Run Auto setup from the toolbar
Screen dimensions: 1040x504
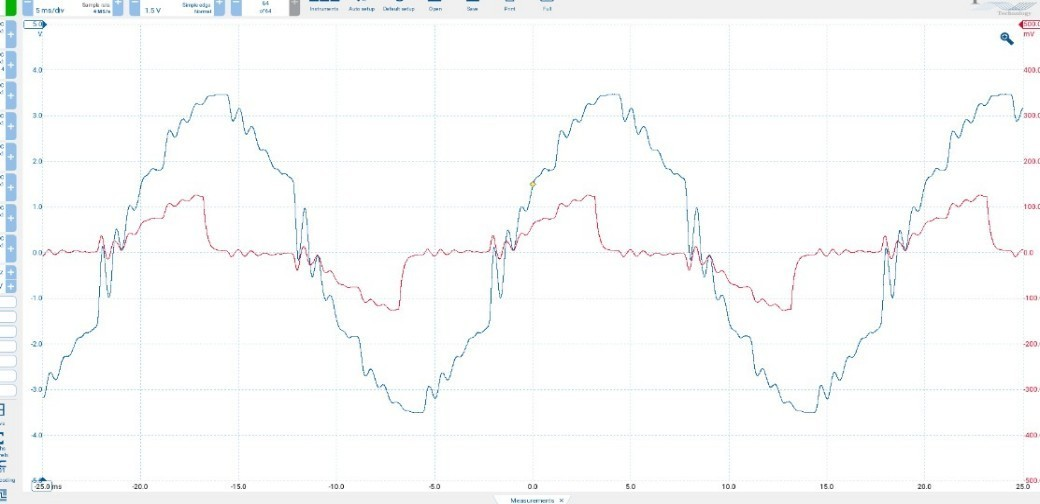(x=361, y=6)
